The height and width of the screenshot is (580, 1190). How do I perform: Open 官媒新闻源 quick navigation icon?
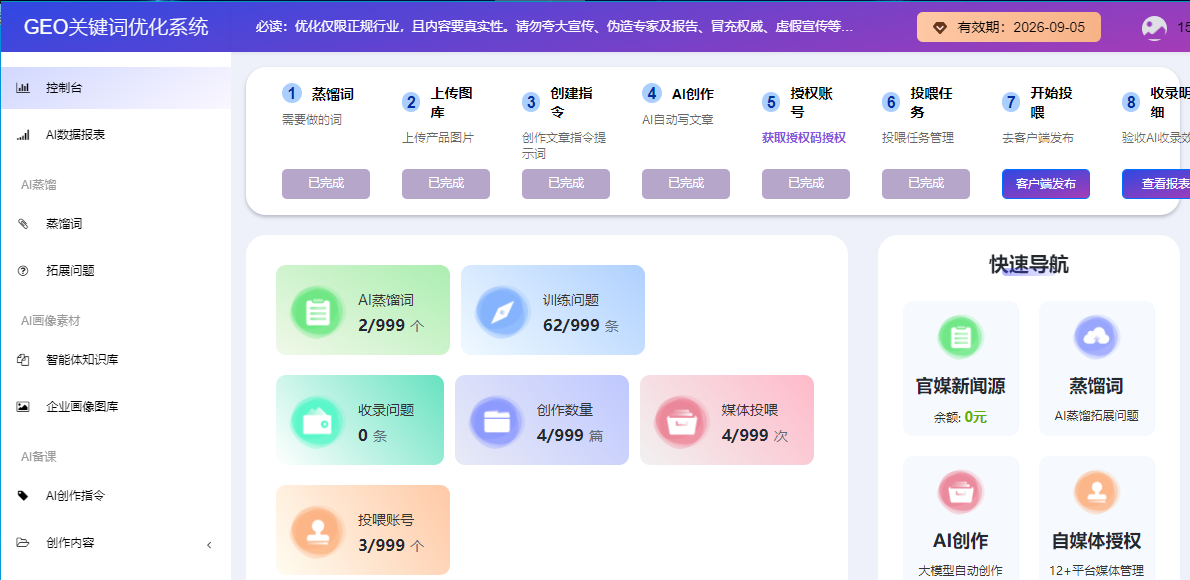coord(961,338)
